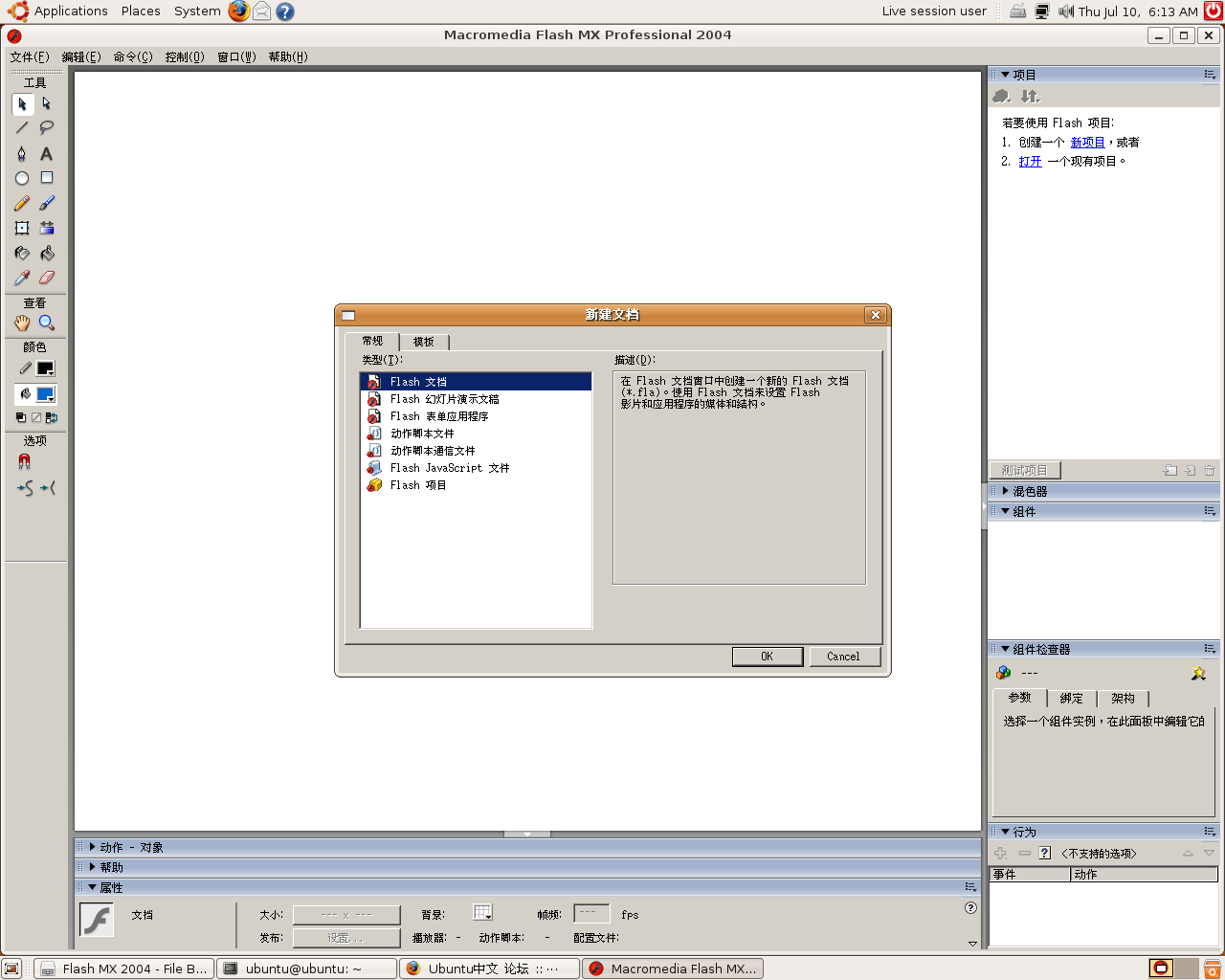1225x980 pixels.
Task: Choose Flash 文档 in the type list
Action: pos(476,382)
